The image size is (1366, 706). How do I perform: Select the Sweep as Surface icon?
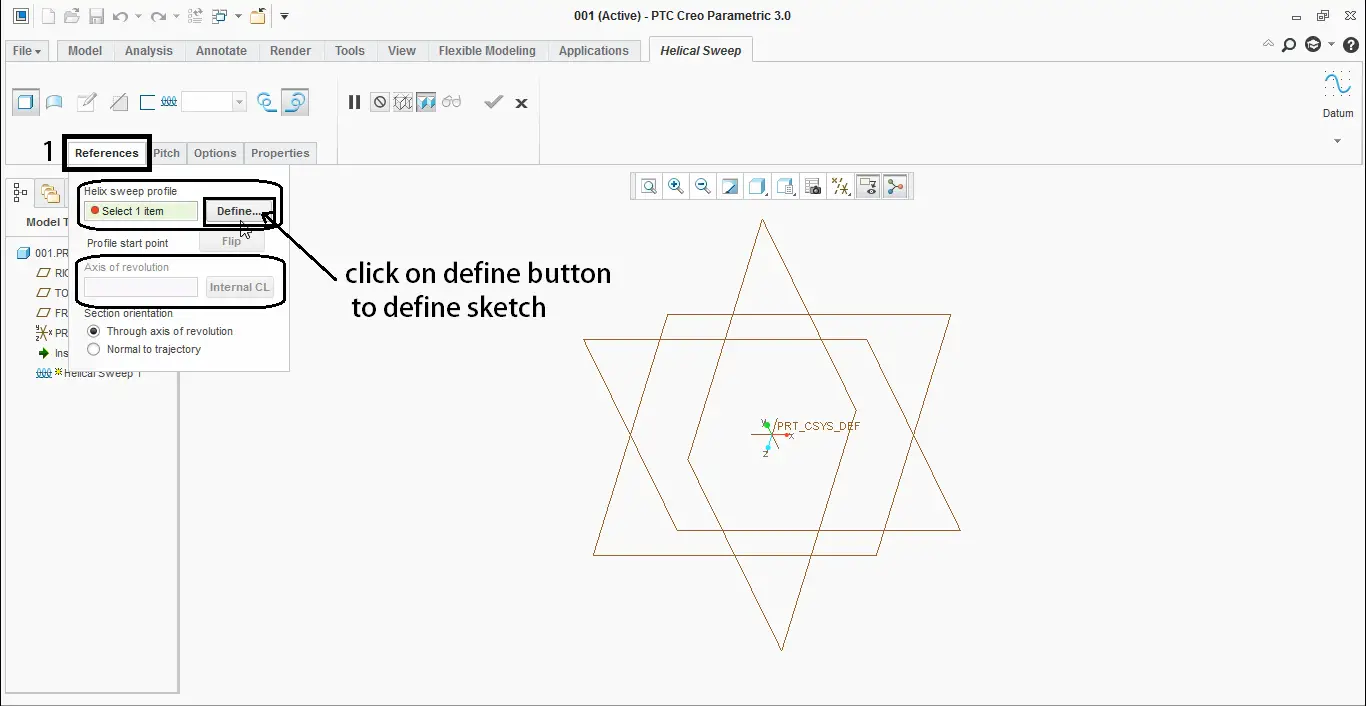click(55, 102)
